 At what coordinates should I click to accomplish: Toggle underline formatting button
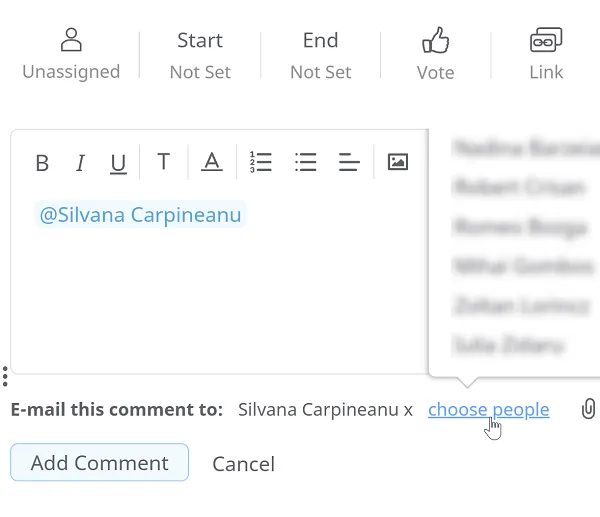tap(118, 164)
